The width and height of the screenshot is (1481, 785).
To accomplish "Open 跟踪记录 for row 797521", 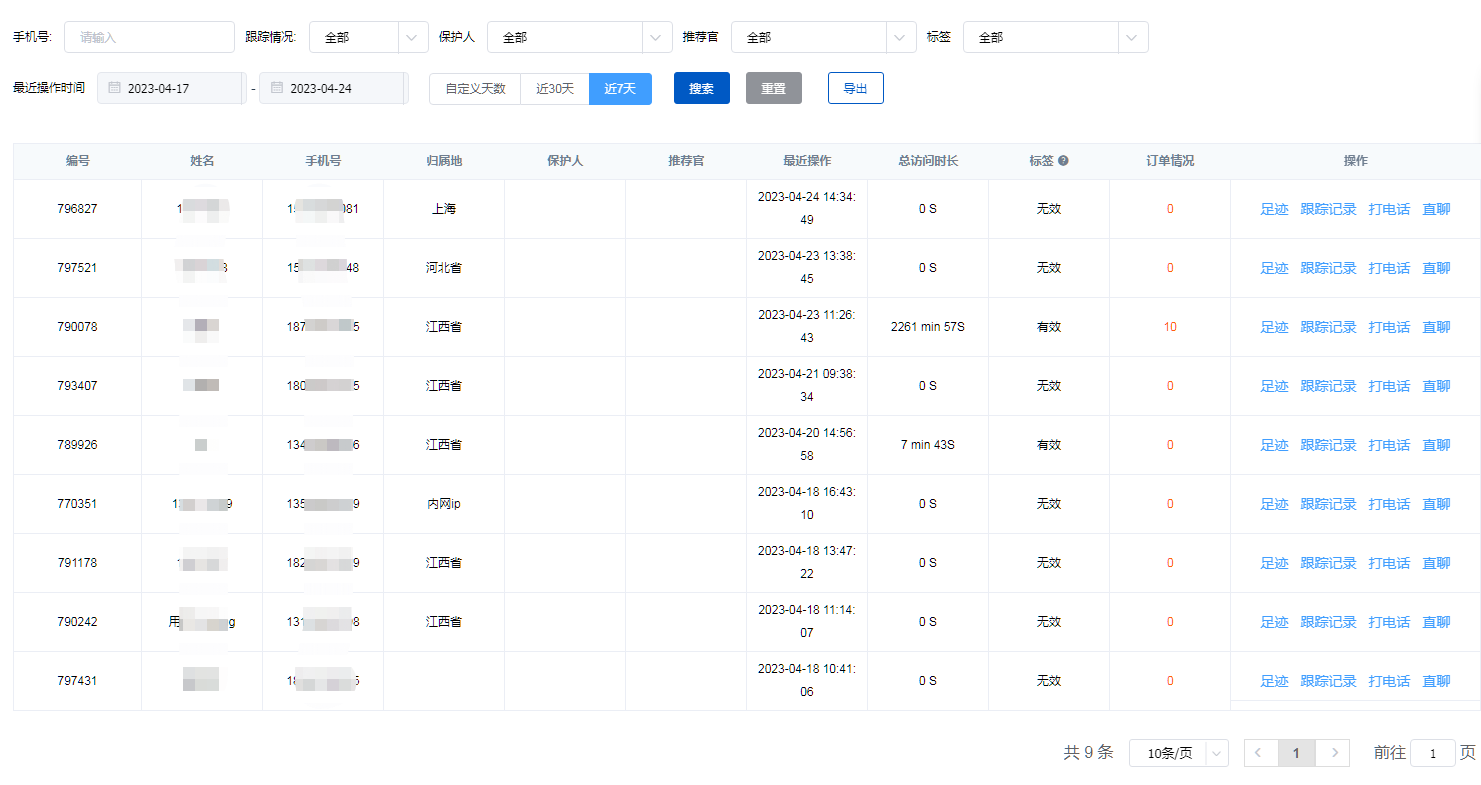I will pyautogui.click(x=1328, y=268).
